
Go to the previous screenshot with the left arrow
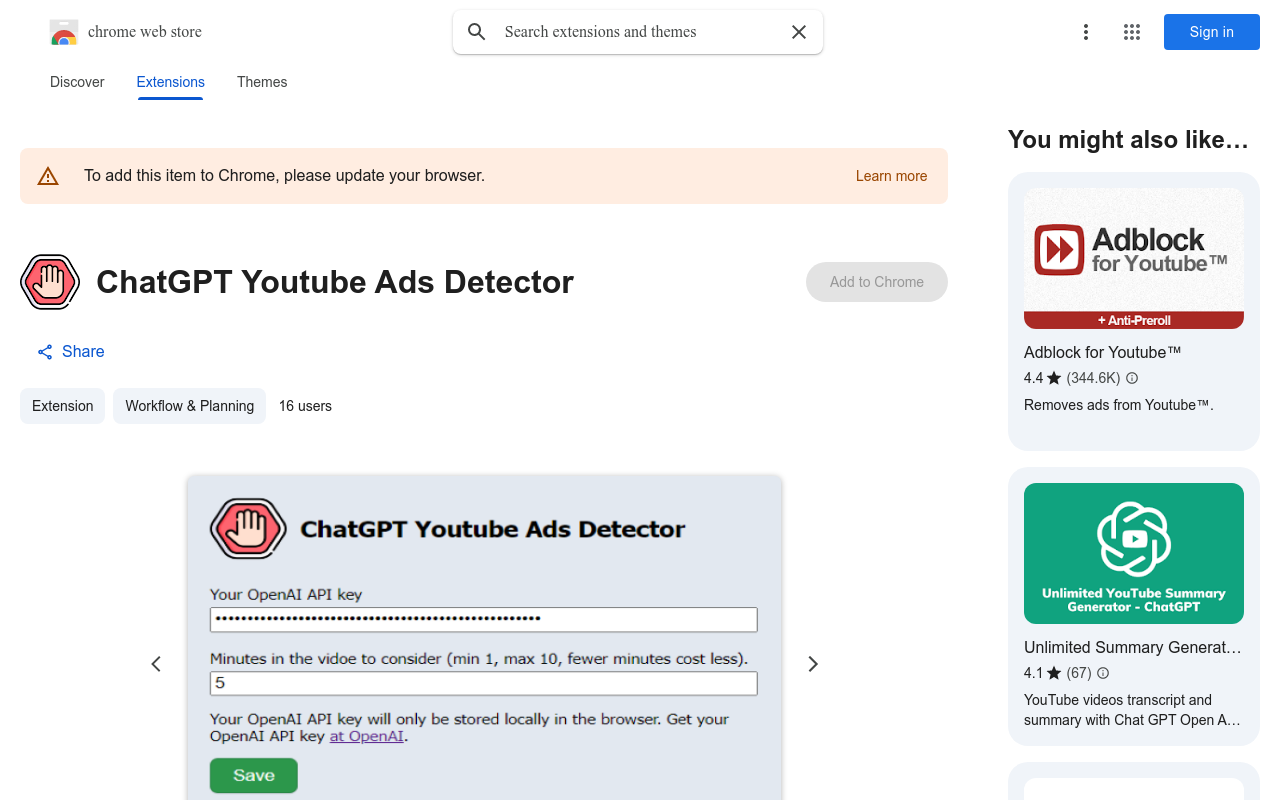point(156,664)
